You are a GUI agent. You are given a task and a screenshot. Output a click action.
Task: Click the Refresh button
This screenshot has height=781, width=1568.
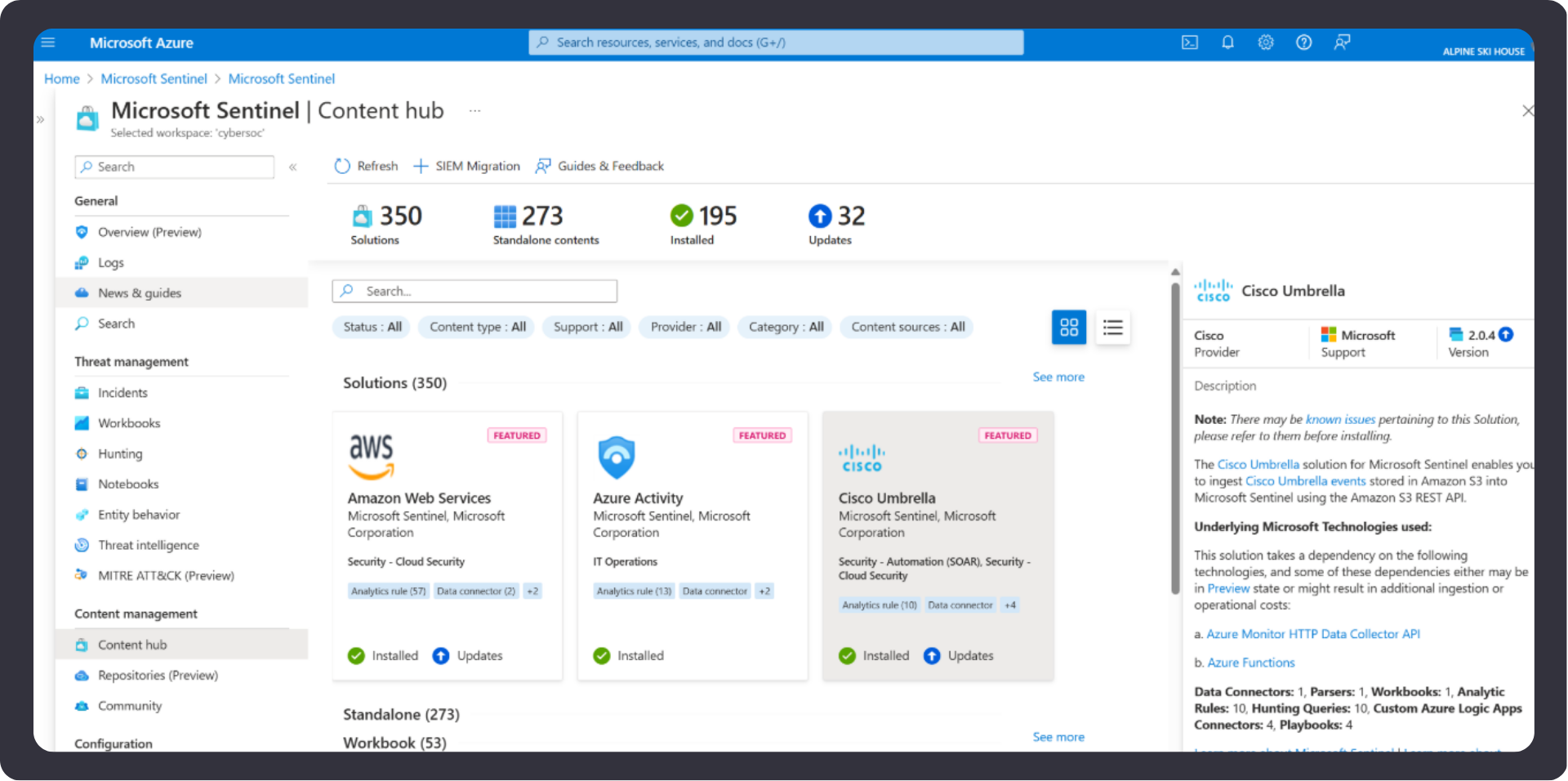(367, 166)
